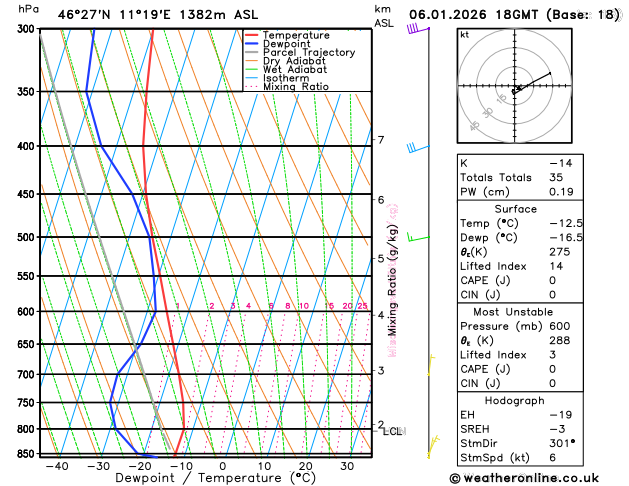Click the blue wind barb at 400 hPa
This screenshot has height=486, width=629.
point(418,148)
